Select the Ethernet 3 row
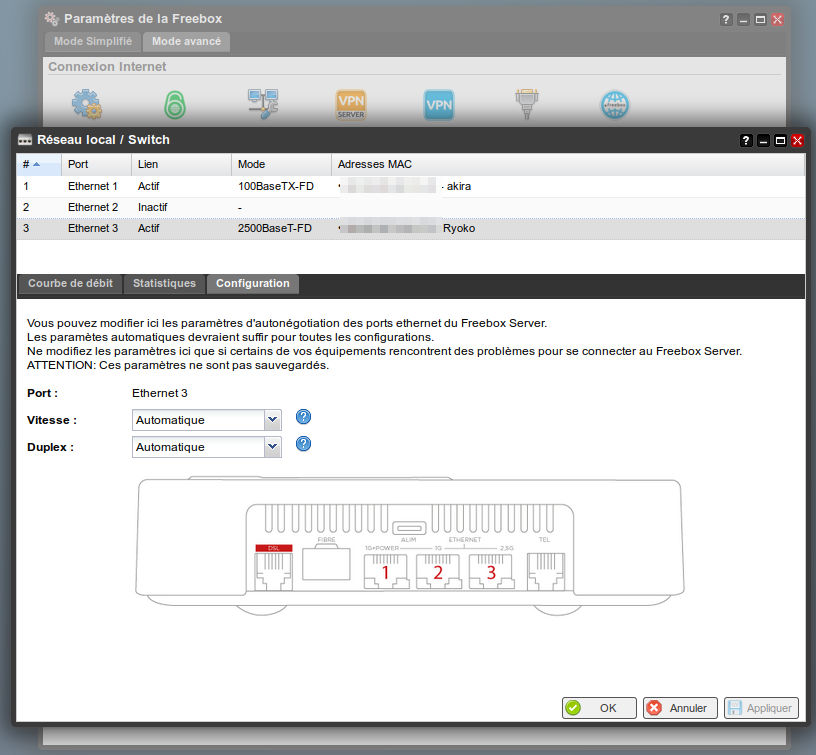This screenshot has width=816, height=755. 411,228
